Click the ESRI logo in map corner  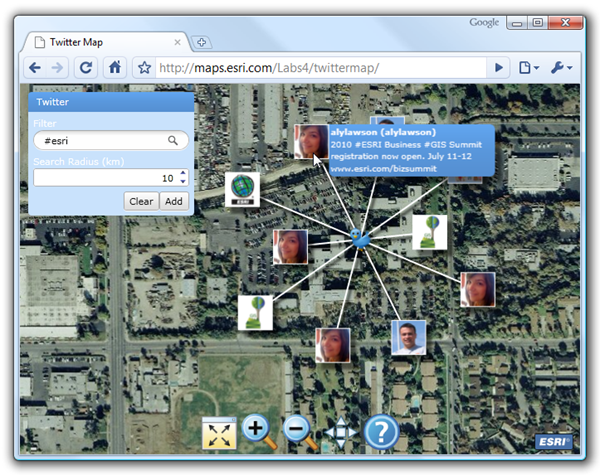(x=553, y=441)
